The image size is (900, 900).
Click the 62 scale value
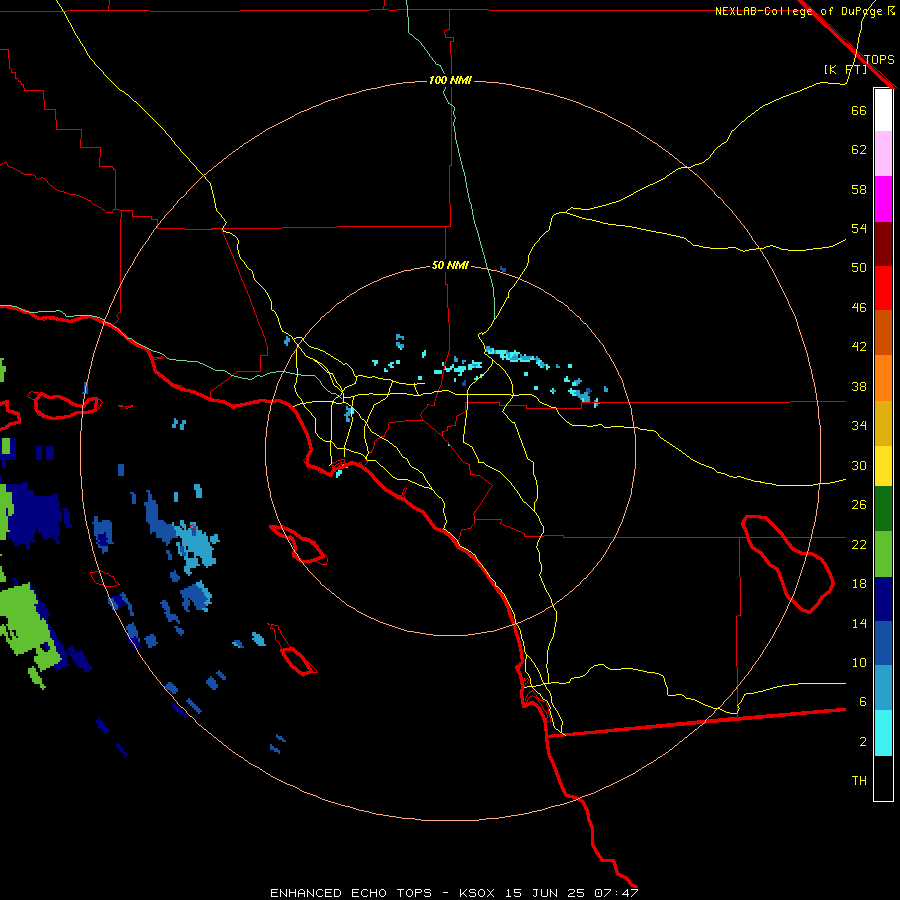pyautogui.click(x=859, y=150)
